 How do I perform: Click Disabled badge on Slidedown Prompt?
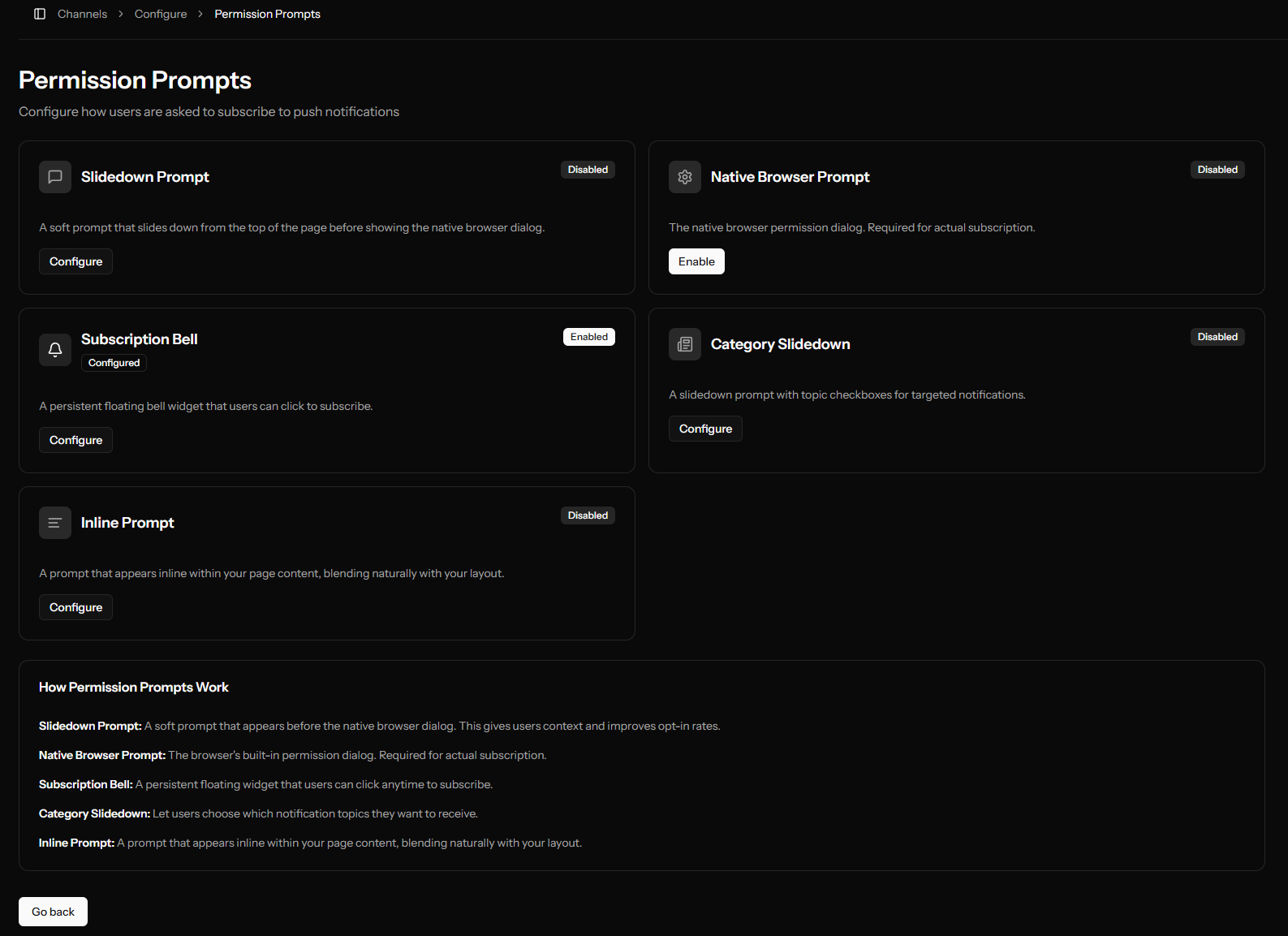pos(588,170)
